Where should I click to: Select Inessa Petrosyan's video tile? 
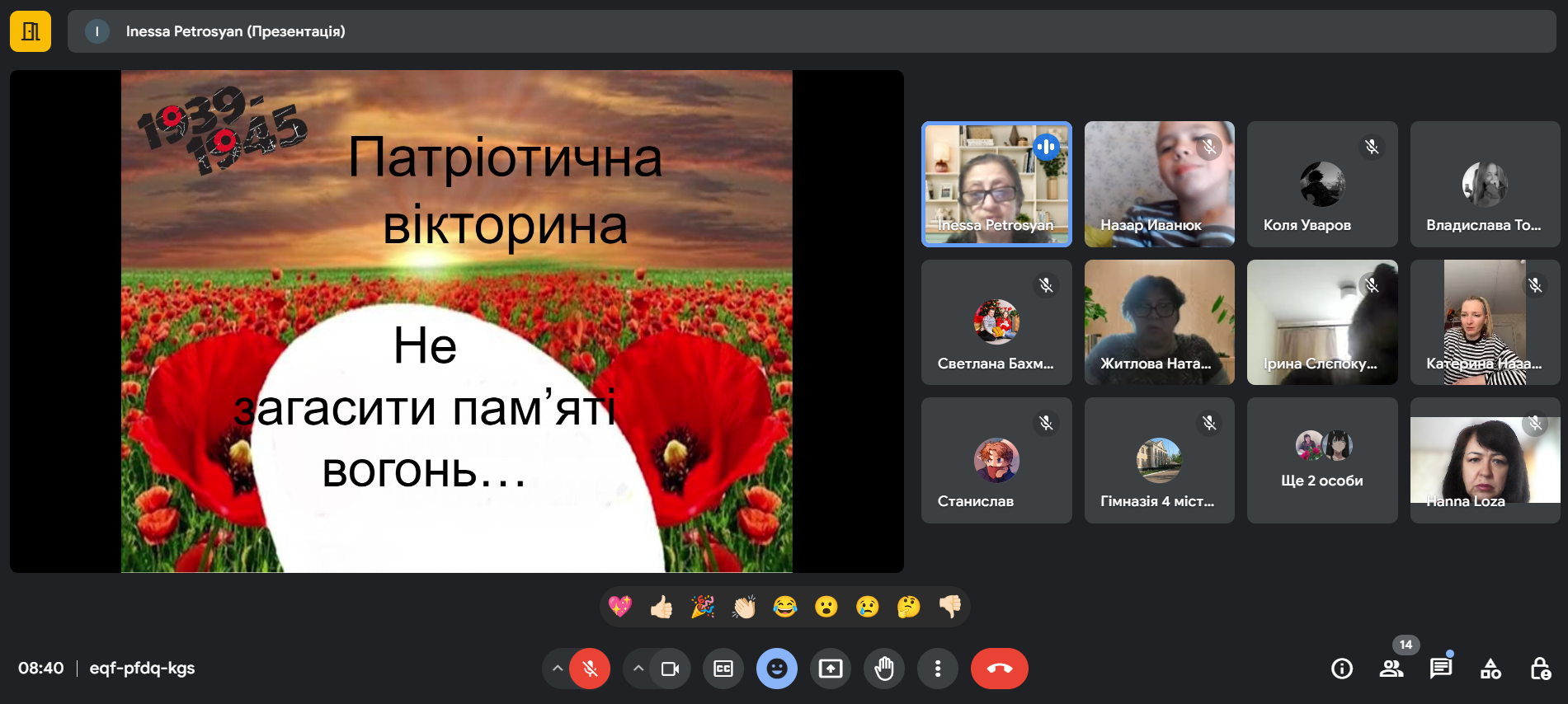(x=996, y=184)
